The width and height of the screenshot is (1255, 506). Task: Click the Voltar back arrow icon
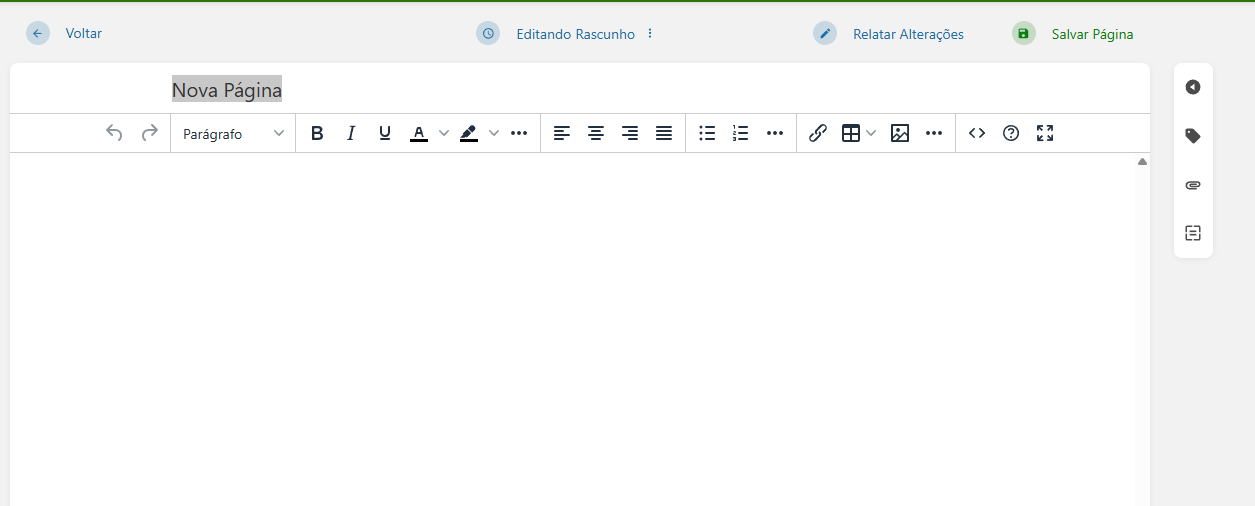click(x=38, y=33)
